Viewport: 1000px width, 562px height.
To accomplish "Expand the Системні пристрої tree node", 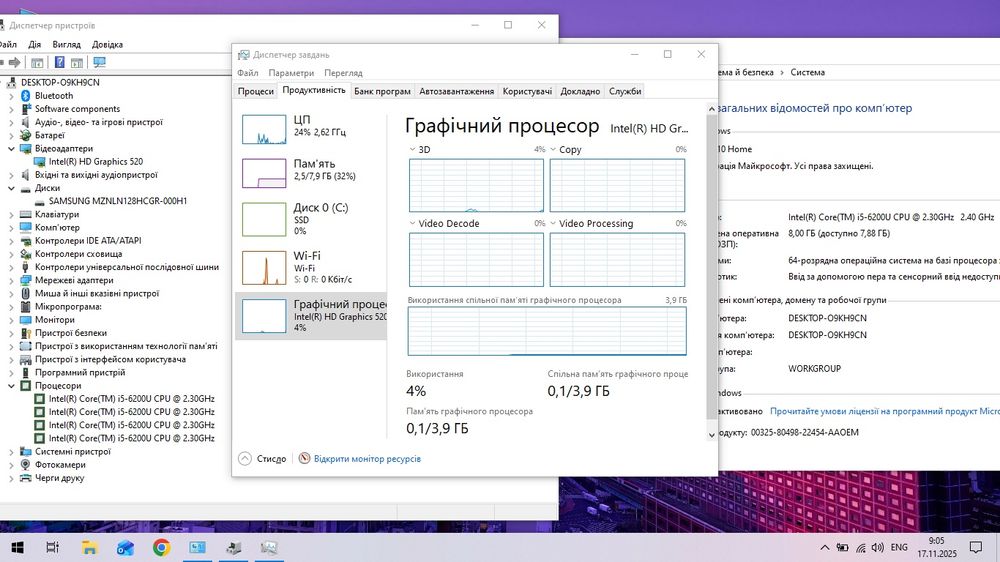I will pos(11,452).
